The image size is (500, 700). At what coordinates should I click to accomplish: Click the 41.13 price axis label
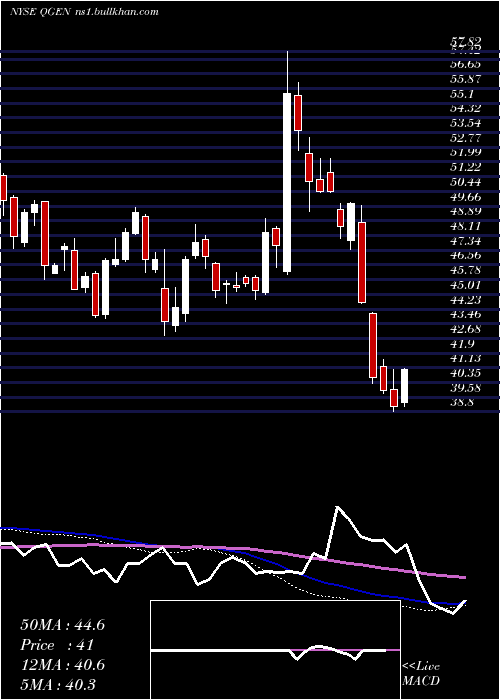tap(467, 358)
